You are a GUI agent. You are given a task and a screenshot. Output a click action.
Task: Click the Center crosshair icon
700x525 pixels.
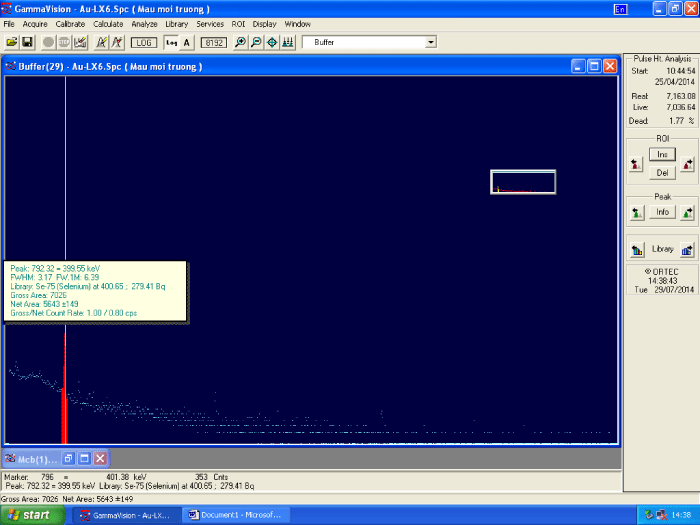(272, 42)
